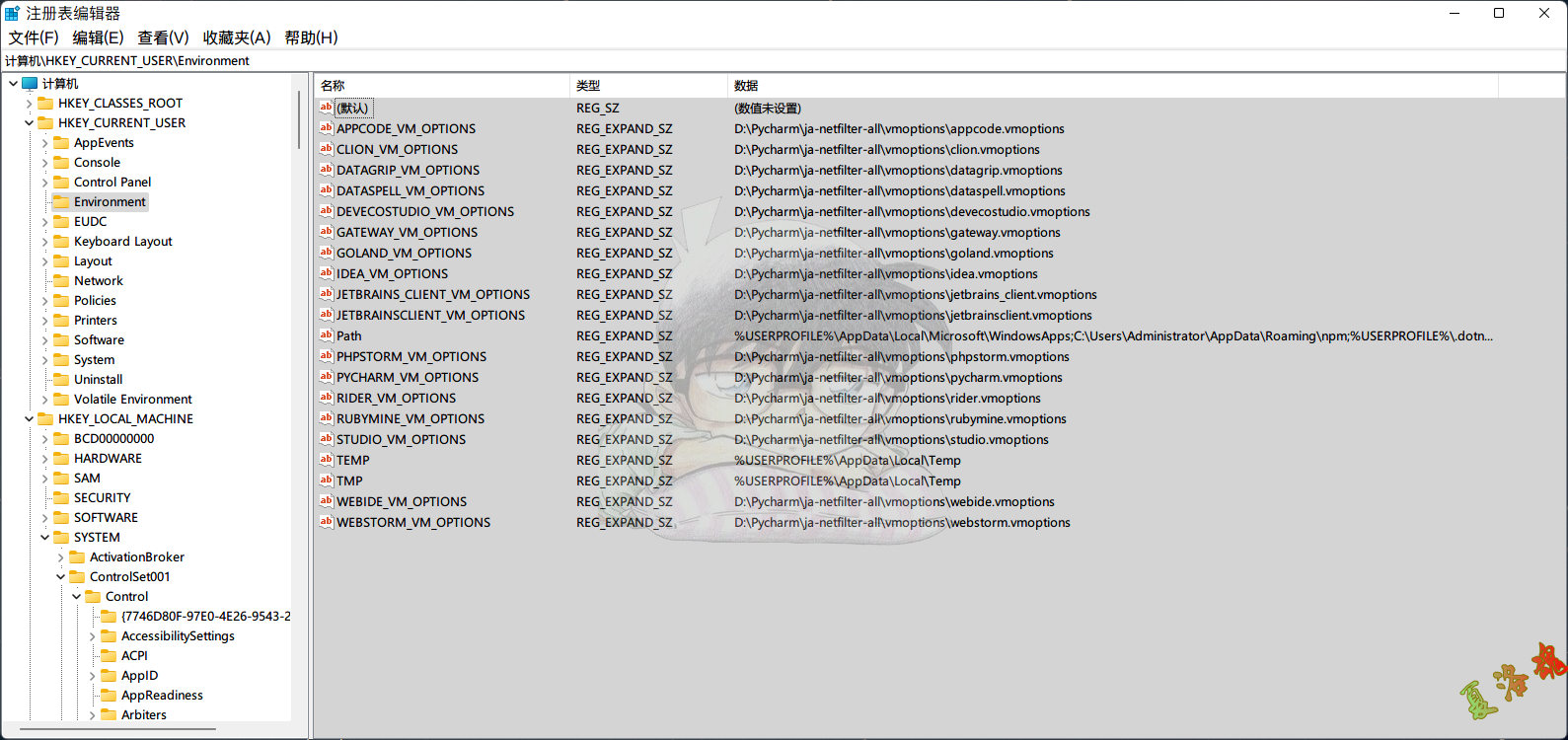Viewport: 1568px width, 740px height.
Task: Collapse the HKEY_CURRENT_USER node
Action: (x=29, y=122)
